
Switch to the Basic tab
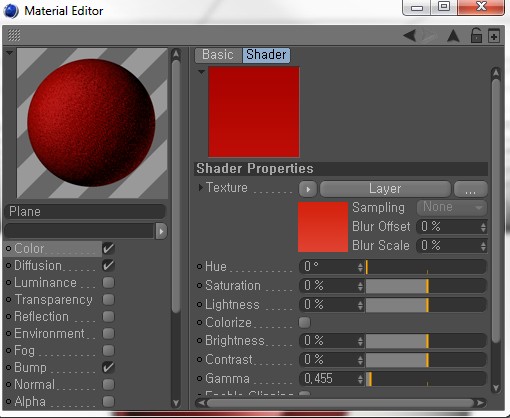click(x=218, y=55)
